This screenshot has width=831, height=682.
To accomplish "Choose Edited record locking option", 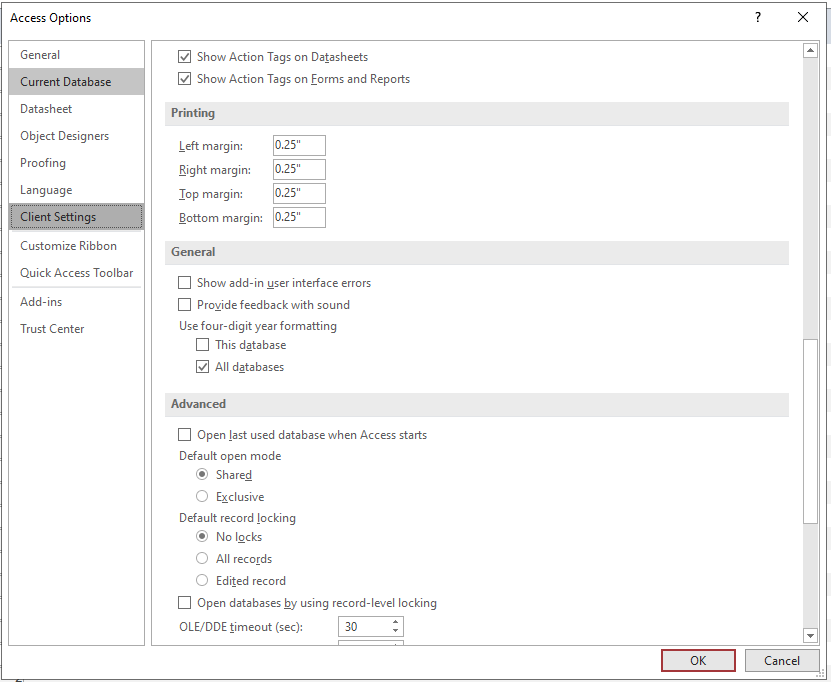I will pyautogui.click(x=202, y=580).
